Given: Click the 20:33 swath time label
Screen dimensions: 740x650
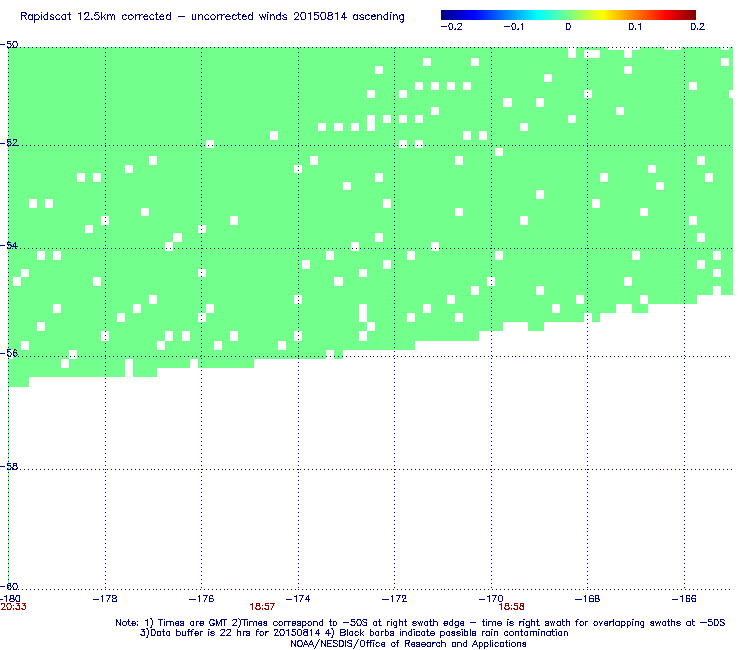Looking at the screenshot, I should pyautogui.click(x=13, y=607).
